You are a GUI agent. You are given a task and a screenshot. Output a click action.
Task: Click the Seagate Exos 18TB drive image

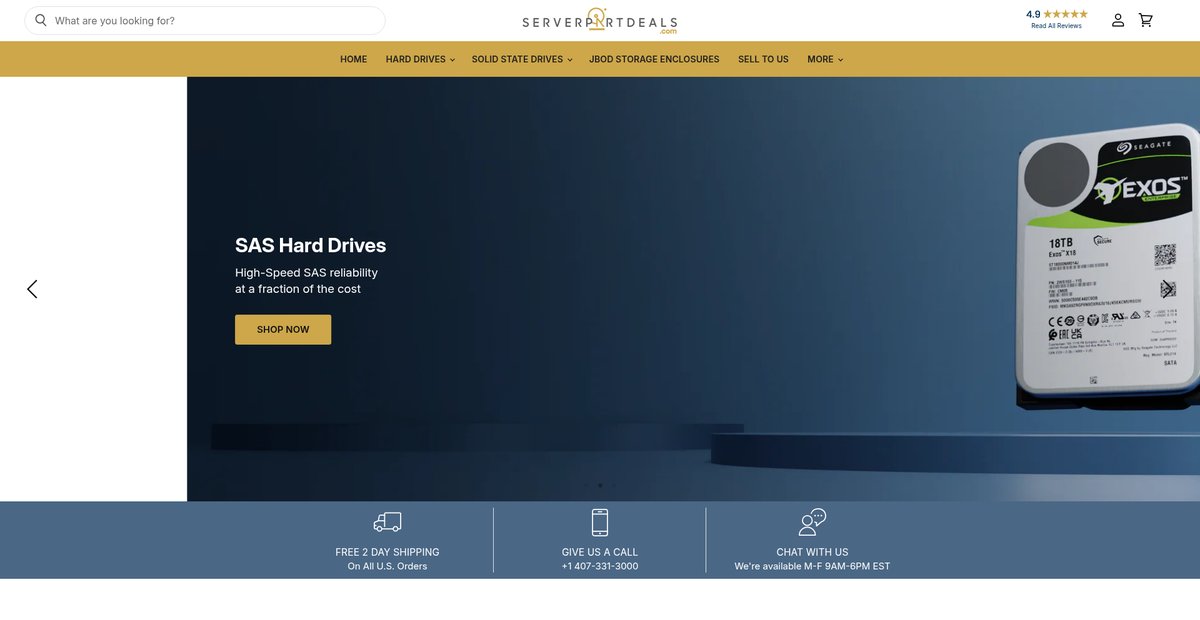click(1107, 268)
